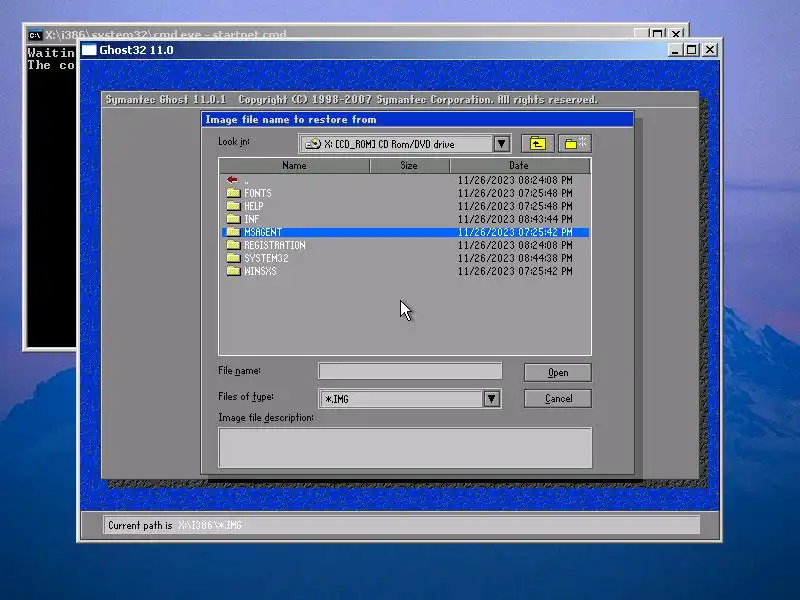Click the Current path is status bar

pos(402,525)
